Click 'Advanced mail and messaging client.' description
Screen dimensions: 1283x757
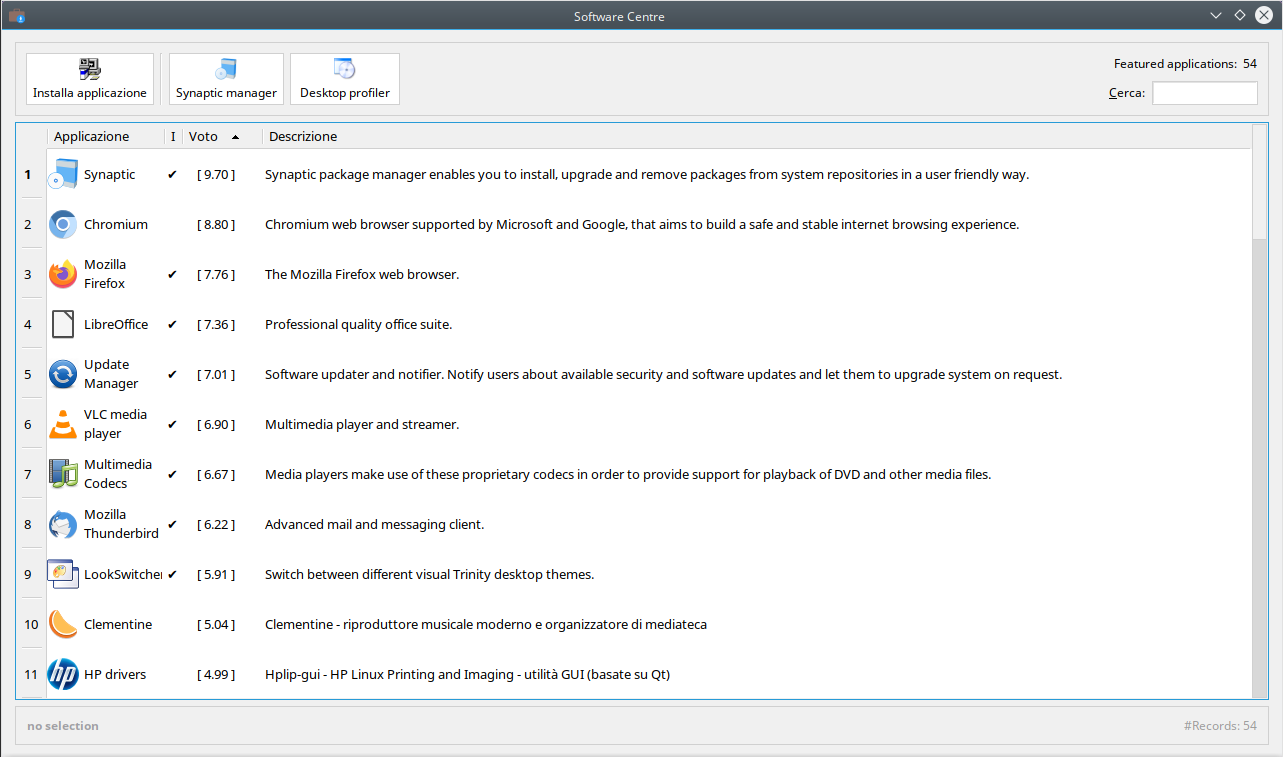coord(374,524)
